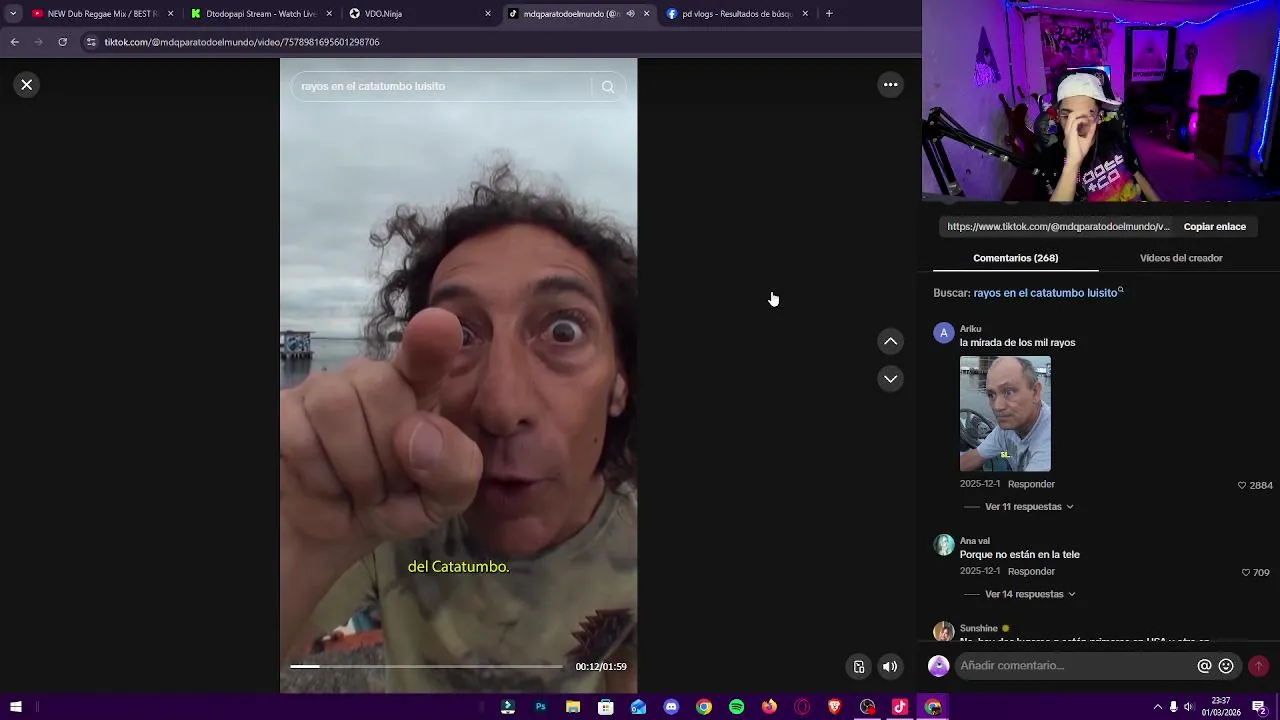Show hidden system tray icons
The height and width of the screenshot is (720, 1280).
1158,707
